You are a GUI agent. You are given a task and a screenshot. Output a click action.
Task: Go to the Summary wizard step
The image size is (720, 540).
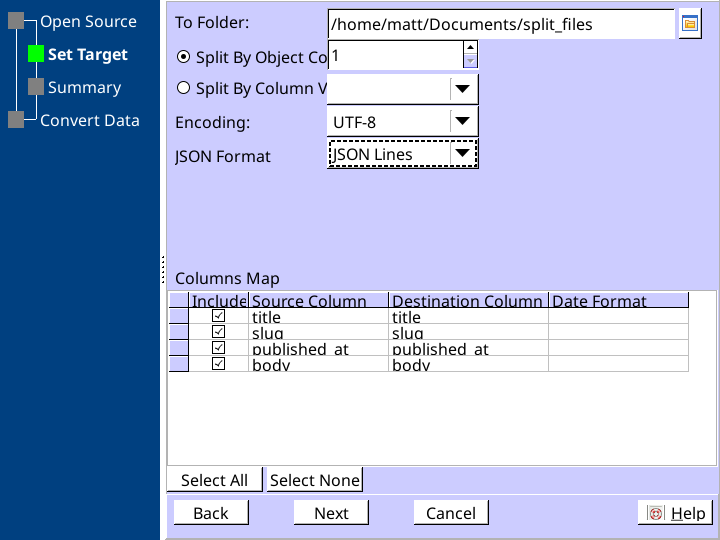[84, 87]
